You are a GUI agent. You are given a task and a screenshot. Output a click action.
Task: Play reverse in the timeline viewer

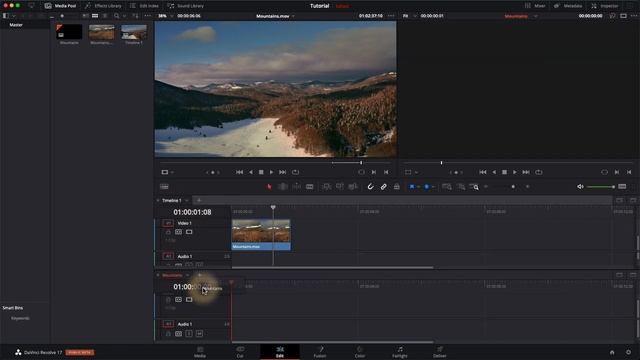click(494, 172)
